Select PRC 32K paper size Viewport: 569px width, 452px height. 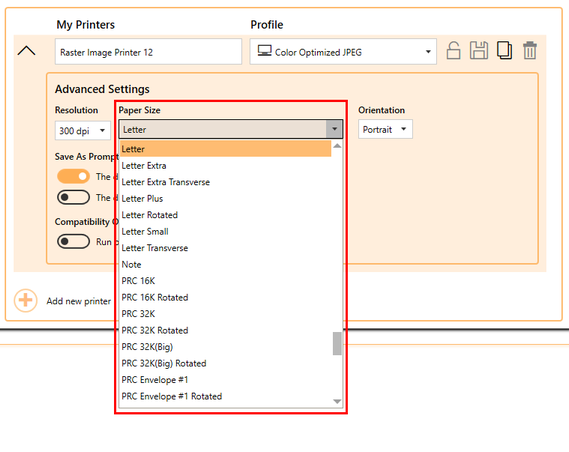(x=225, y=314)
